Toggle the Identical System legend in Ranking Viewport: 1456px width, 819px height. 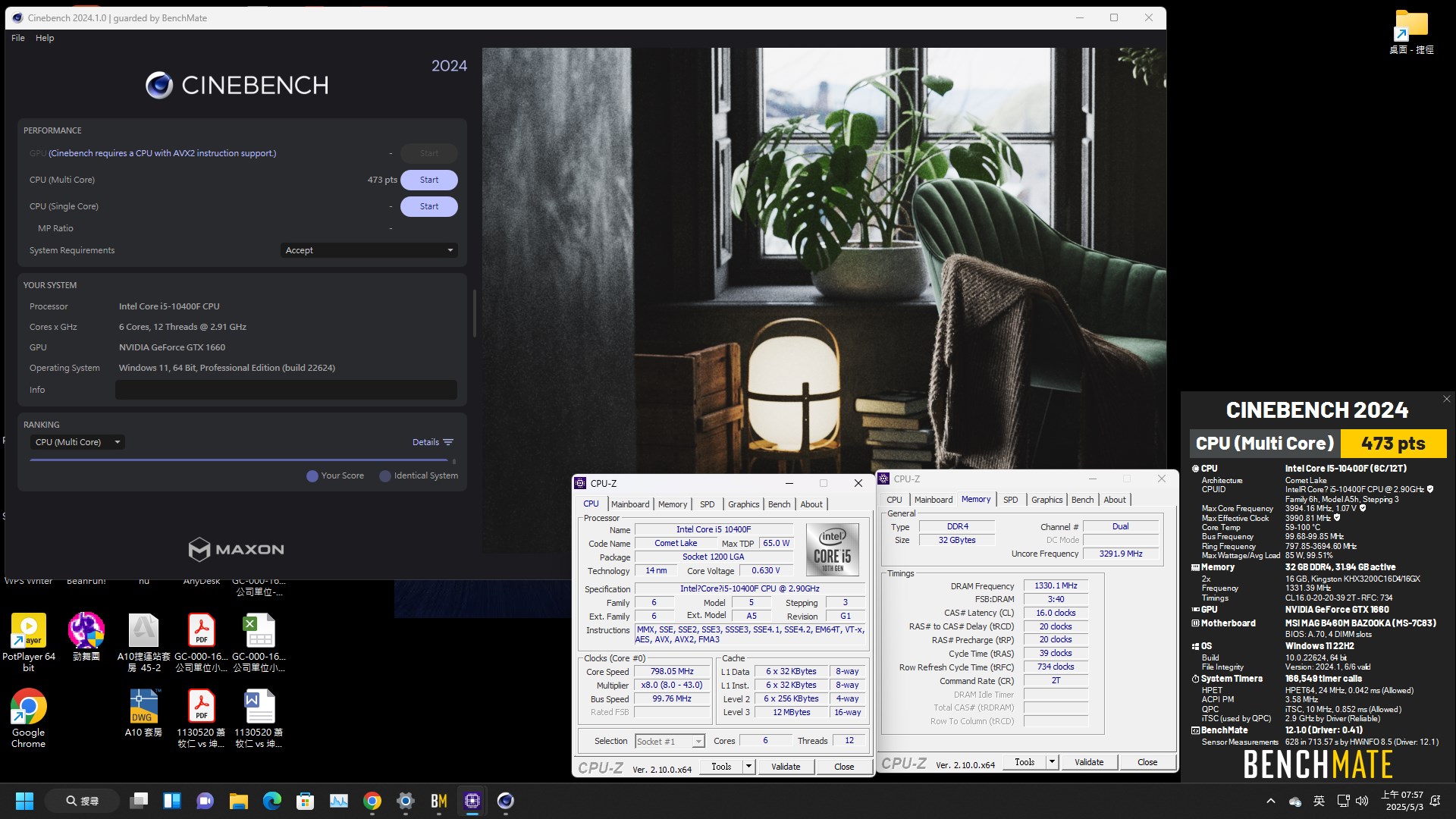click(x=419, y=475)
